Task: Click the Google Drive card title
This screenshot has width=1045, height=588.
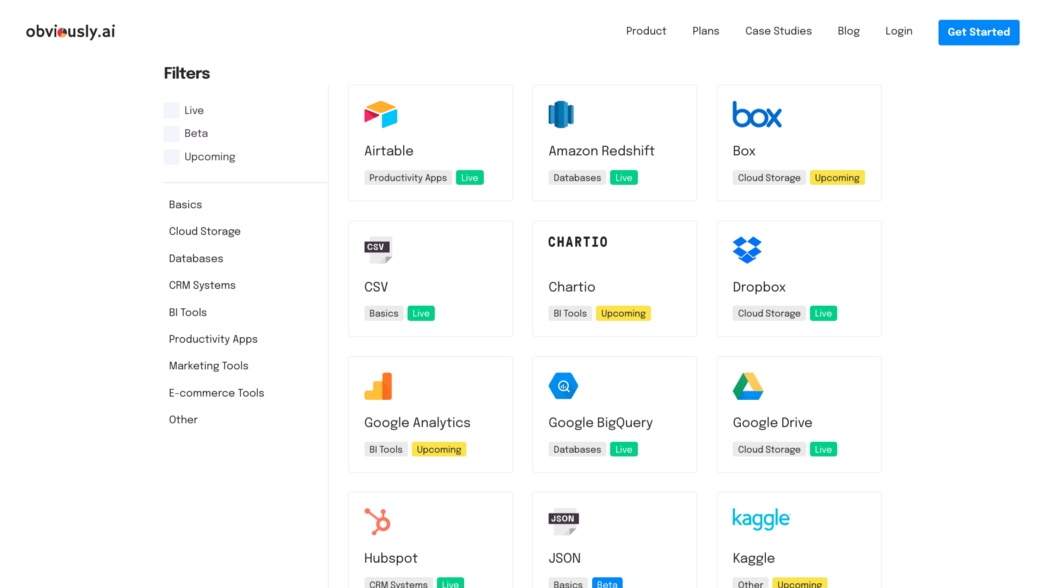Action: pos(772,423)
